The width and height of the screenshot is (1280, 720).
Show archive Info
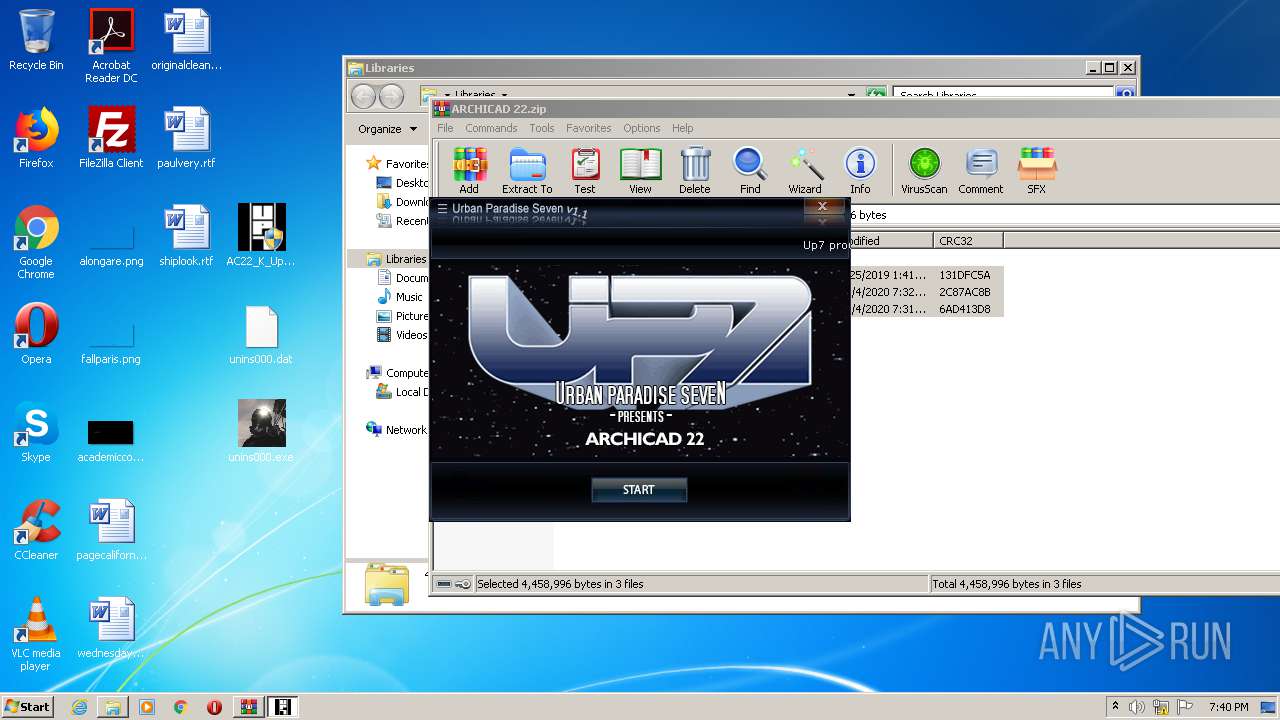[x=860, y=170]
